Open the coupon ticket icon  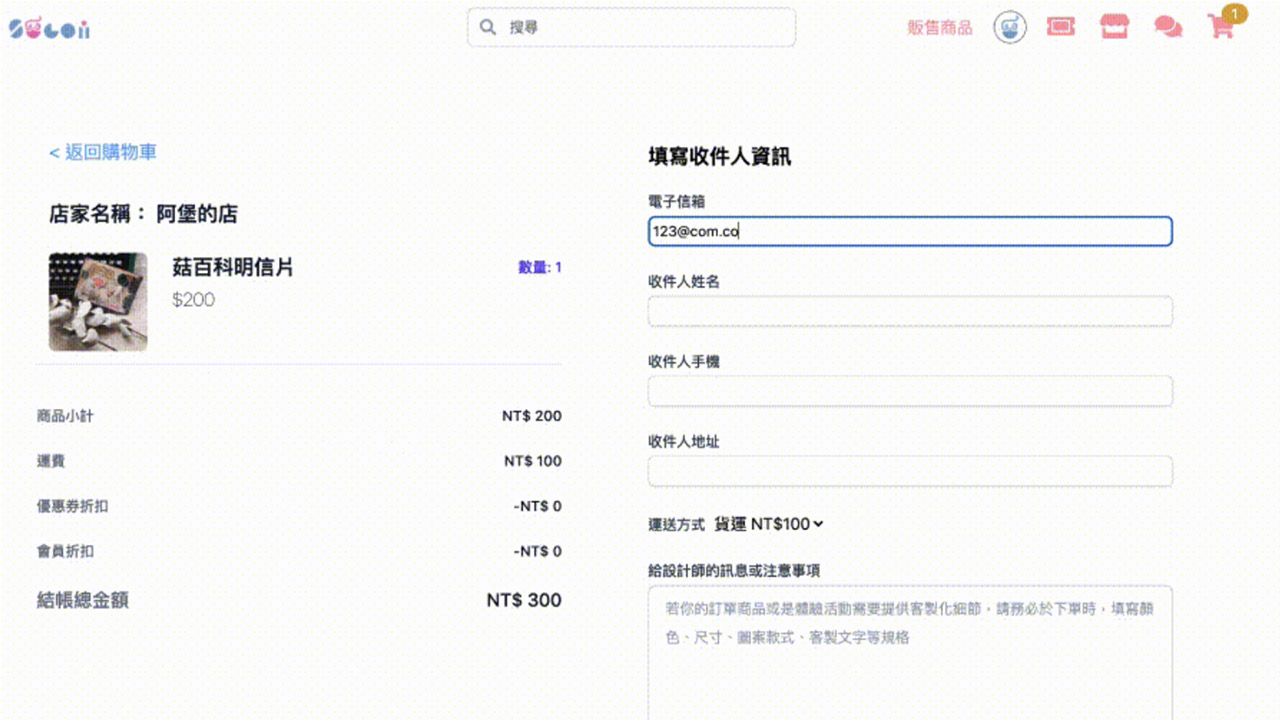(x=1061, y=27)
